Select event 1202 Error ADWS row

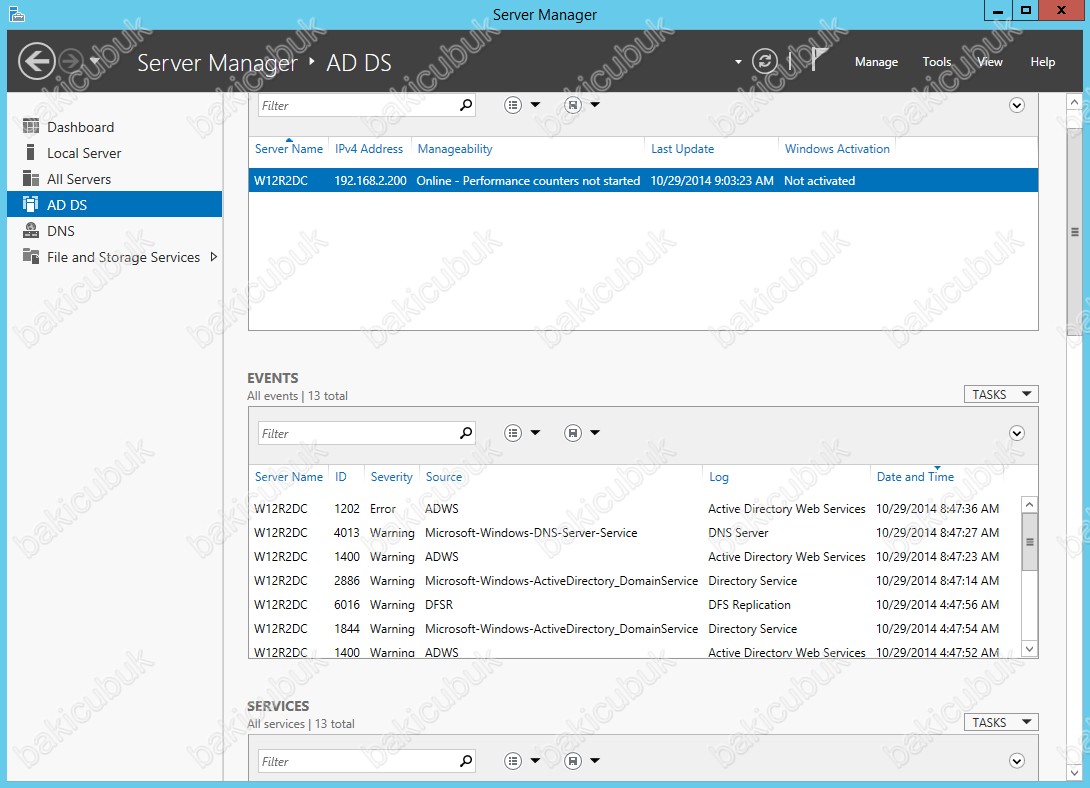click(634, 509)
